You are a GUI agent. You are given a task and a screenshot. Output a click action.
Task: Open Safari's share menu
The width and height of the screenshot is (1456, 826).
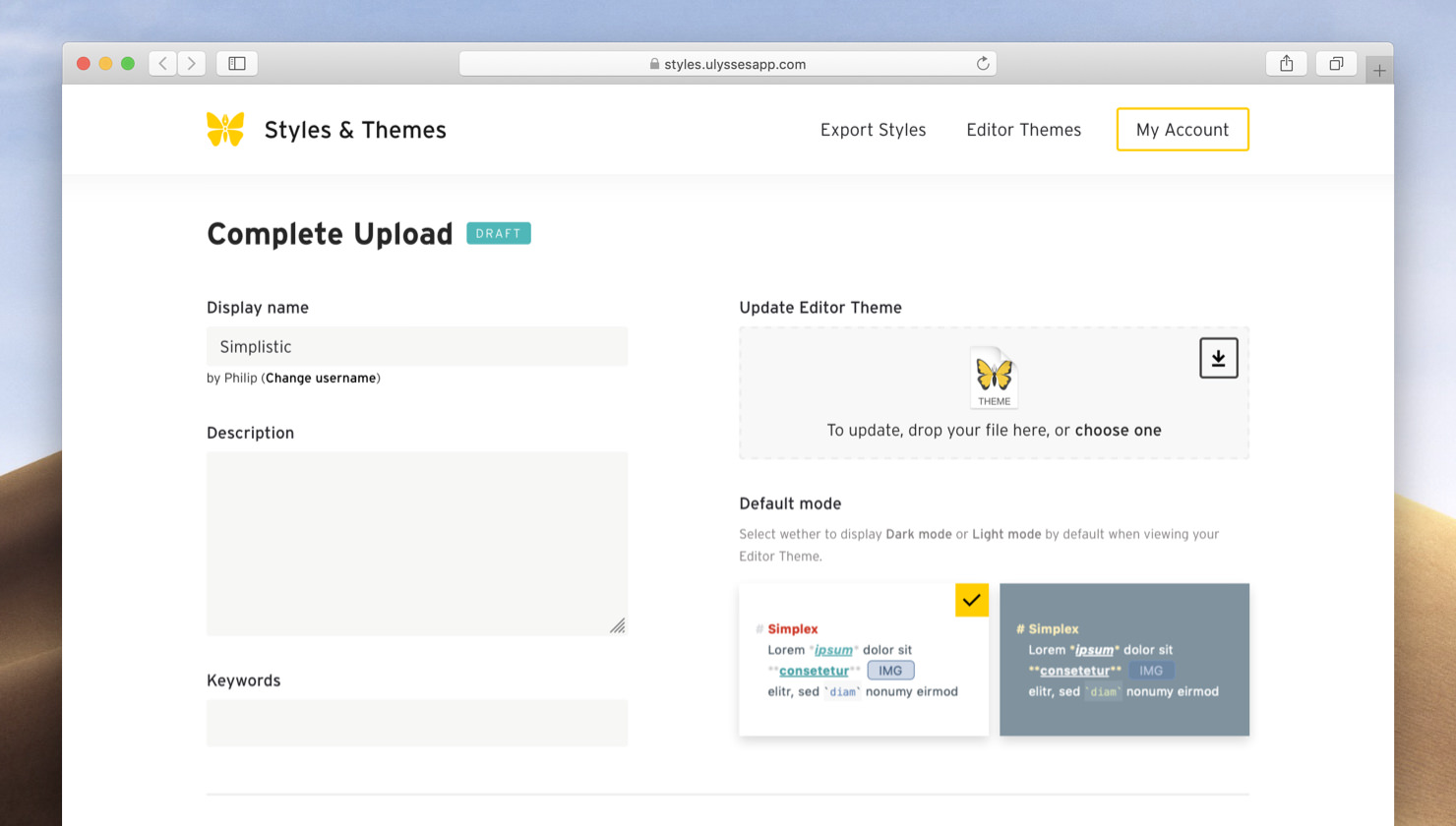tap(1287, 64)
